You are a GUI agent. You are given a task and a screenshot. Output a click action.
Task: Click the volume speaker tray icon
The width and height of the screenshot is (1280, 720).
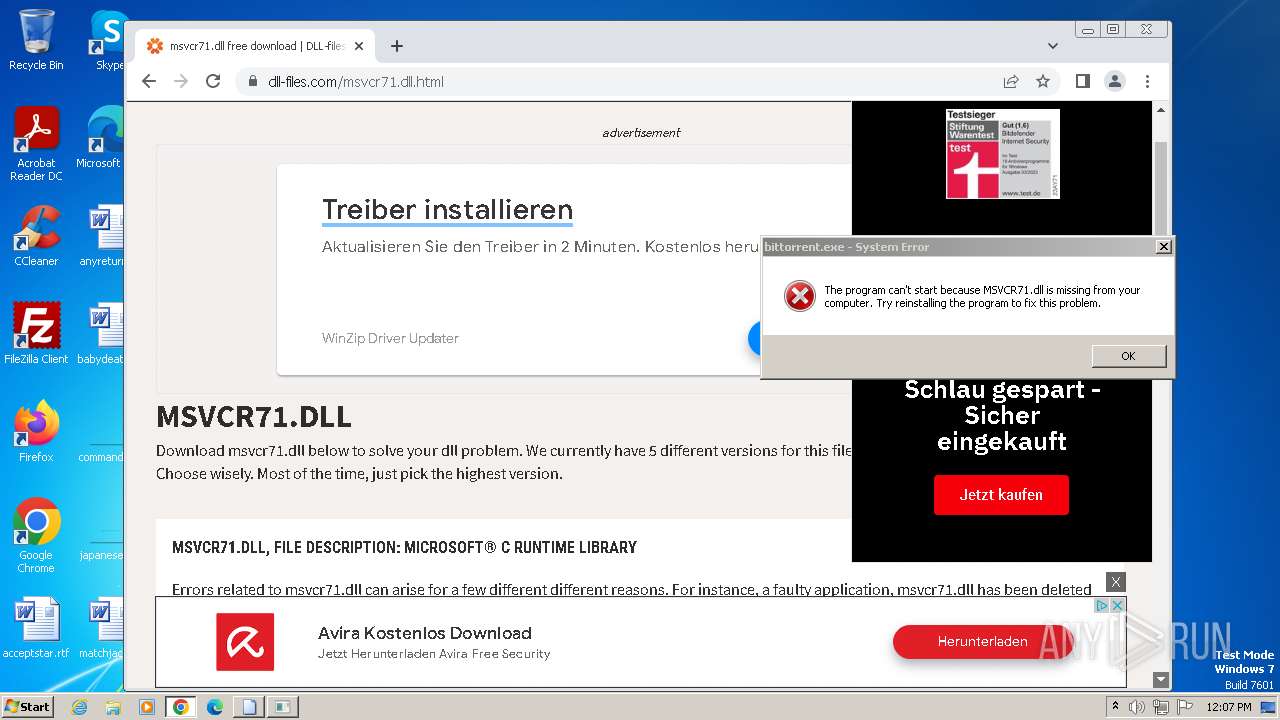pos(1137,707)
